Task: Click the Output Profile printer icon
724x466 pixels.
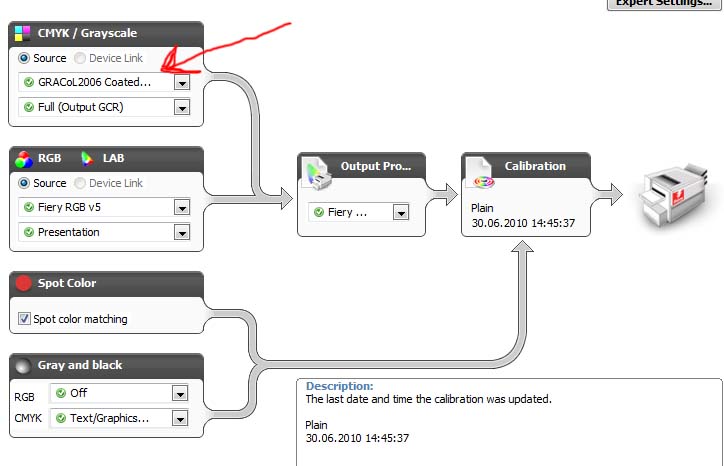Action: [x=317, y=173]
